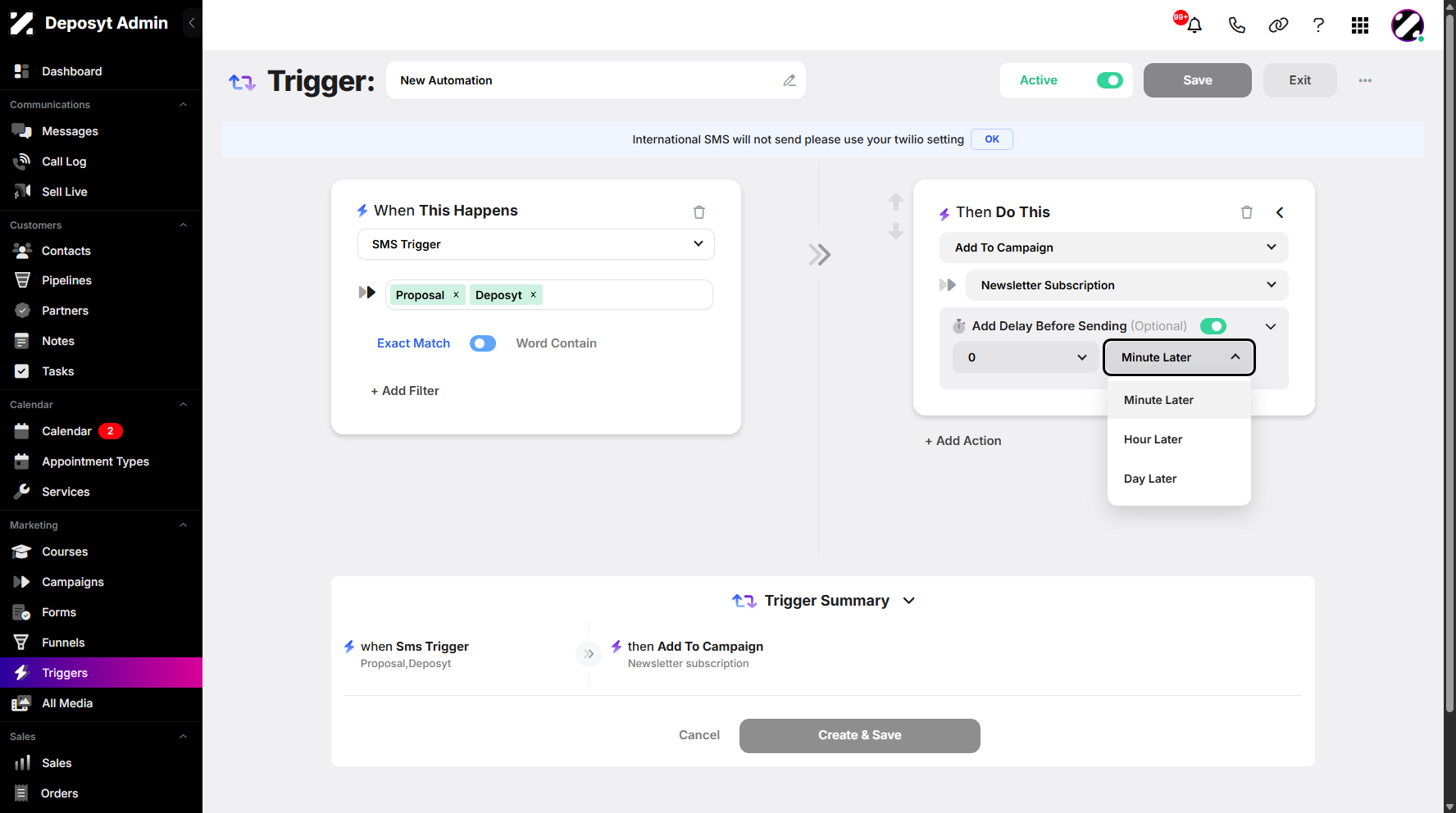Click Cancel

699,735
